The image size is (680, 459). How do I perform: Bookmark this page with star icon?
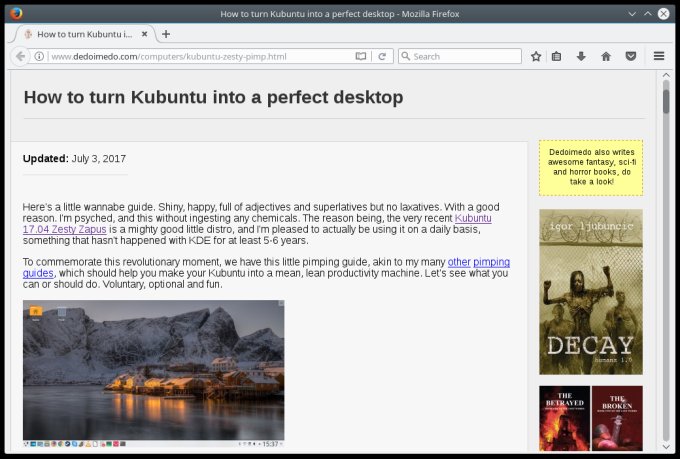pos(536,57)
